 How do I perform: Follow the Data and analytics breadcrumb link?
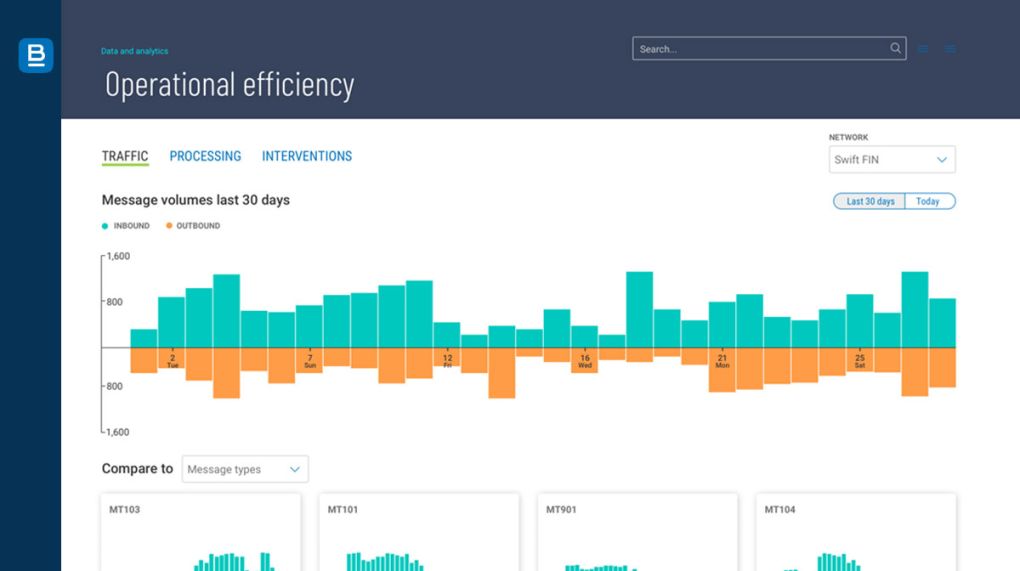(x=134, y=51)
